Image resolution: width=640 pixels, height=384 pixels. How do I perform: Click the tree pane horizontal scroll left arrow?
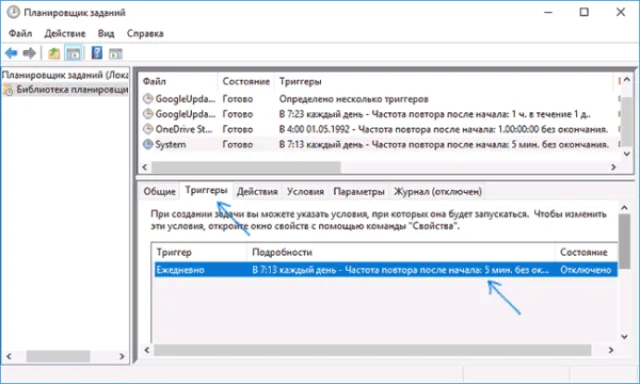9,356
